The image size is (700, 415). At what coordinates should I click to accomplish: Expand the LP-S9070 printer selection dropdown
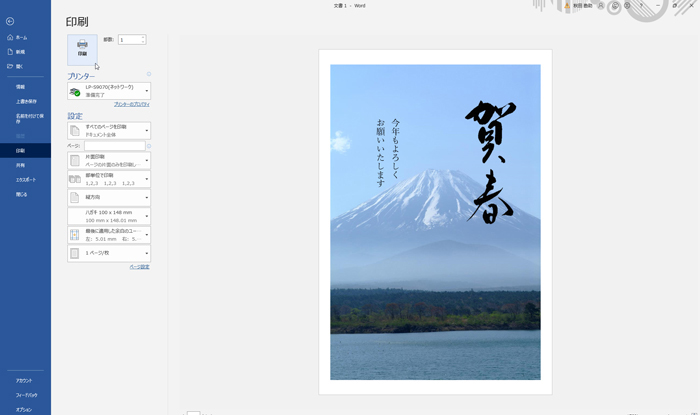point(146,91)
